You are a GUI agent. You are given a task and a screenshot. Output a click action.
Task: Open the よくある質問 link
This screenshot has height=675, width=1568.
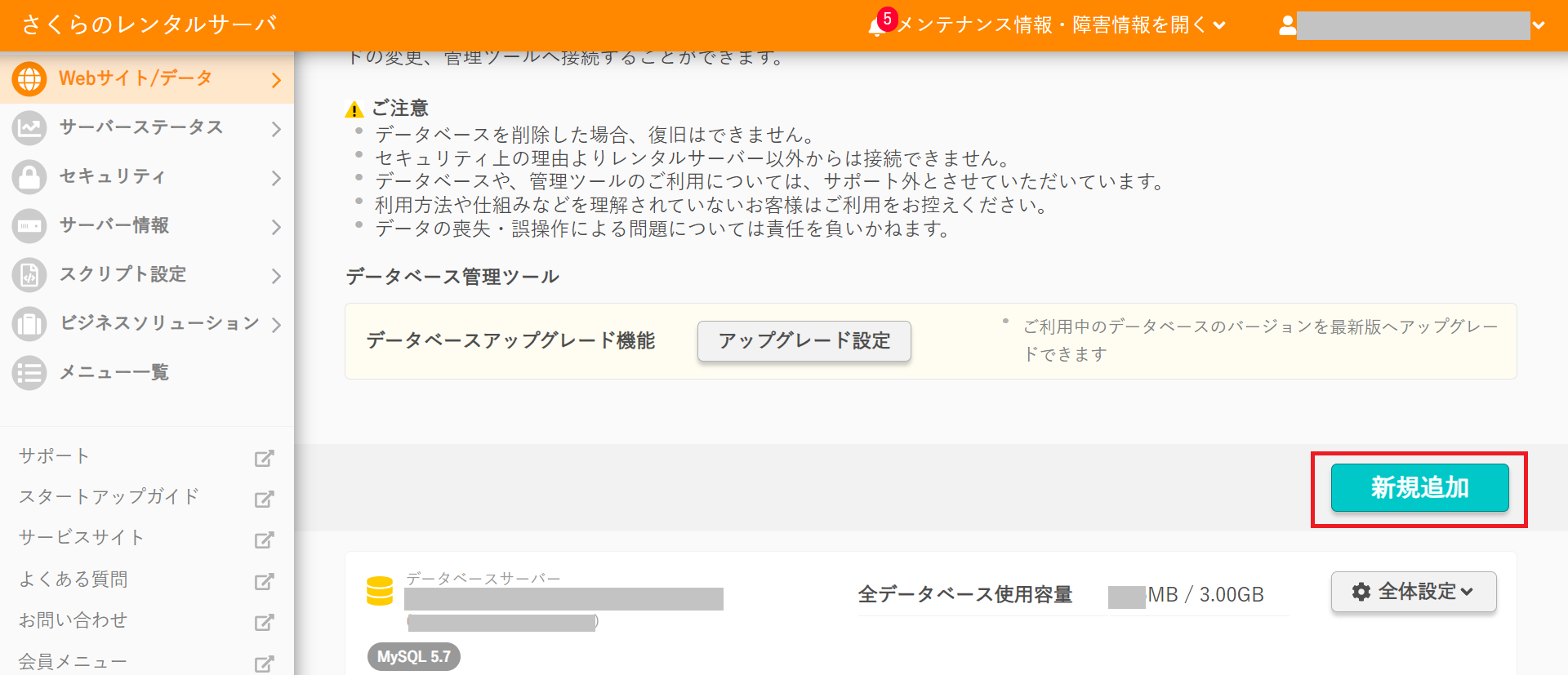[x=73, y=580]
